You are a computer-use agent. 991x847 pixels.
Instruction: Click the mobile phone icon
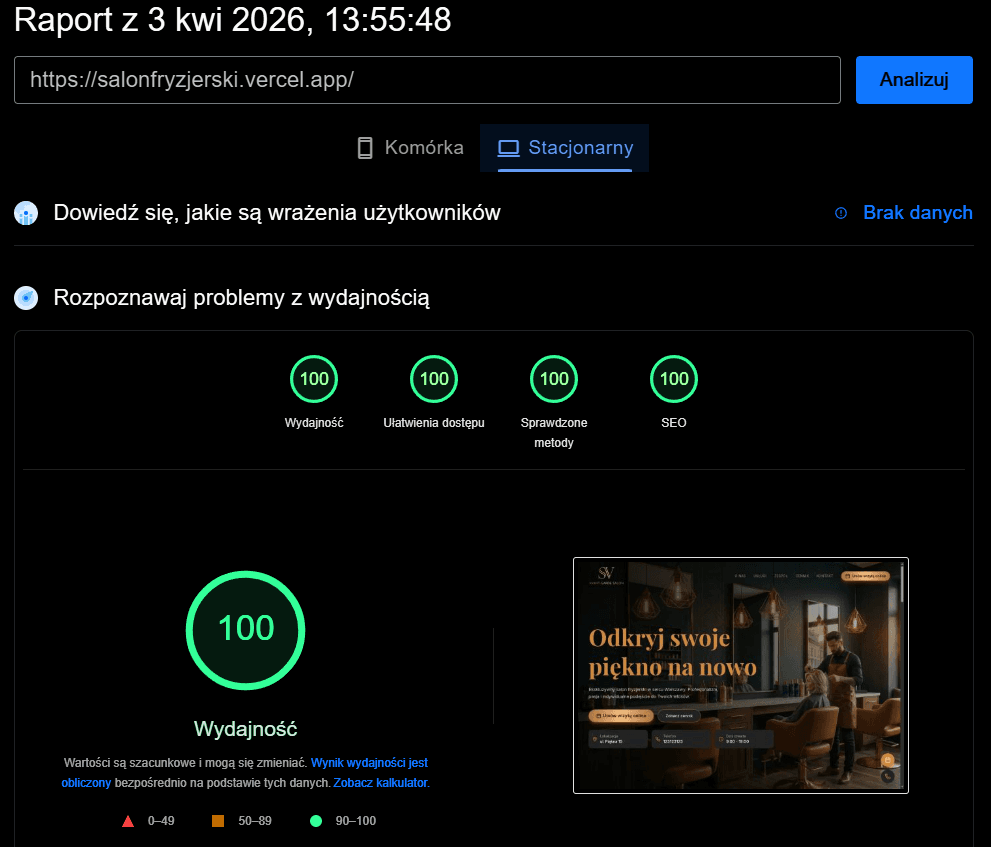(x=365, y=148)
